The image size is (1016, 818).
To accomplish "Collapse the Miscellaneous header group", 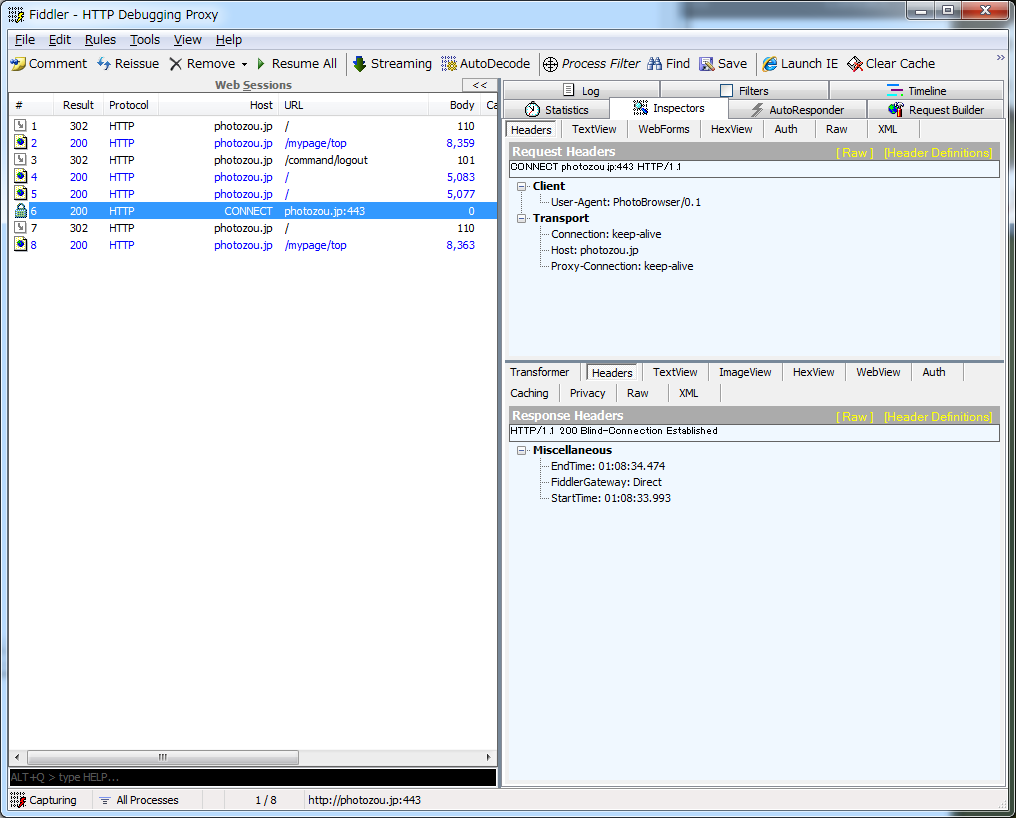I will [522, 450].
